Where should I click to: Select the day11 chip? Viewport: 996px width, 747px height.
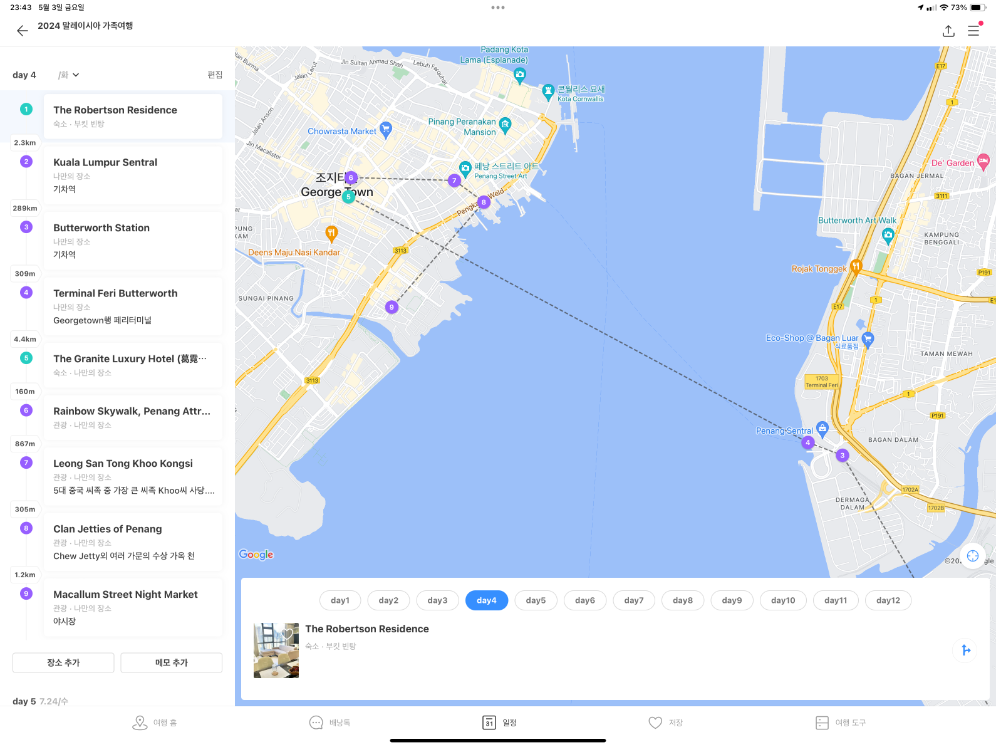[835, 600]
